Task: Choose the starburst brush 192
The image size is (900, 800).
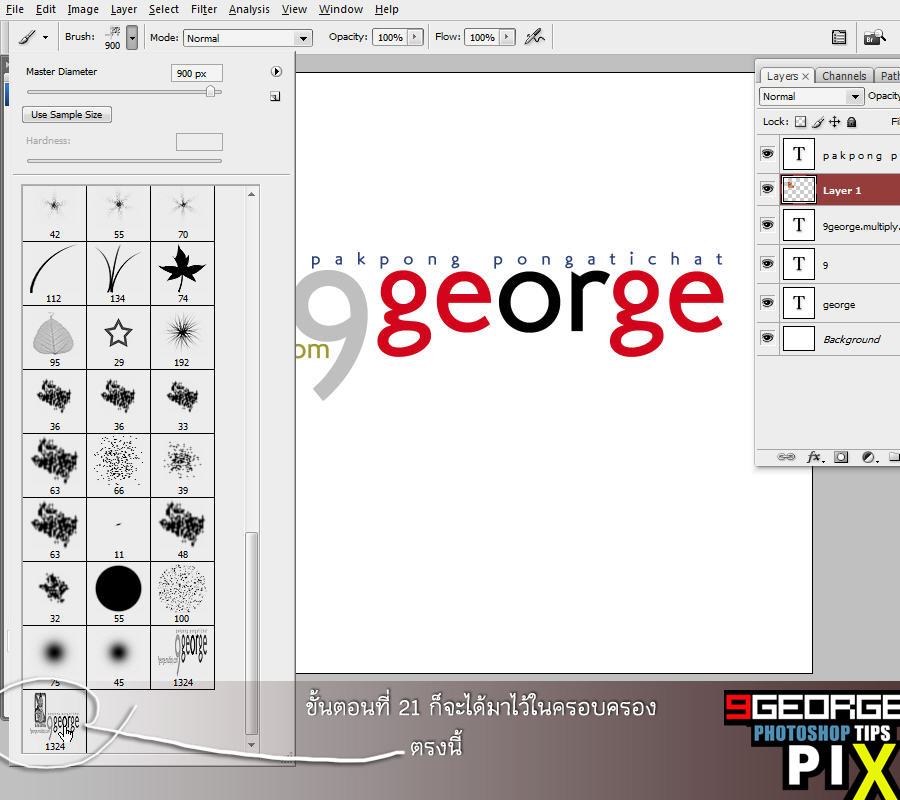Action: pyautogui.click(x=183, y=337)
